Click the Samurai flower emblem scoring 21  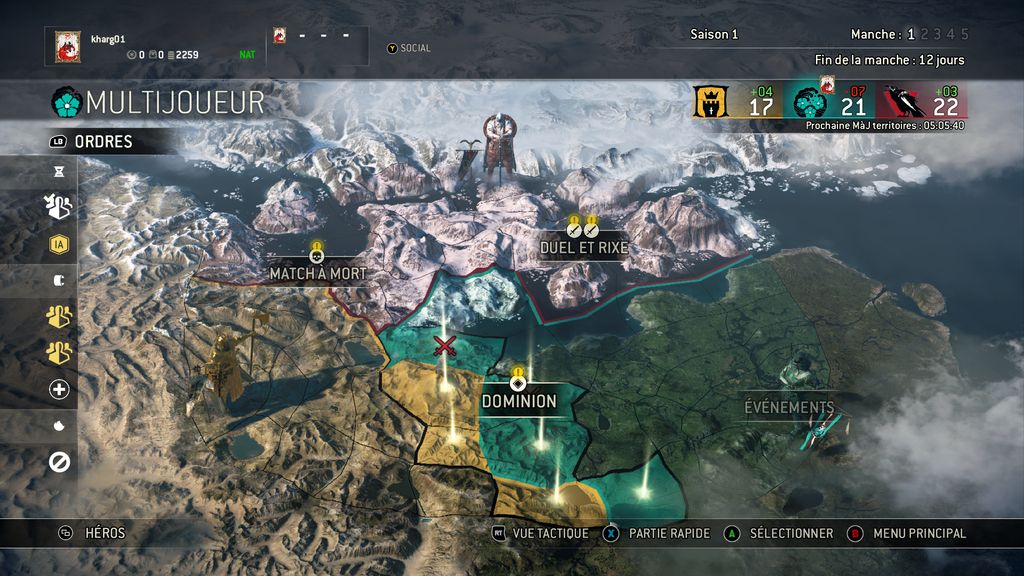click(810, 103)
